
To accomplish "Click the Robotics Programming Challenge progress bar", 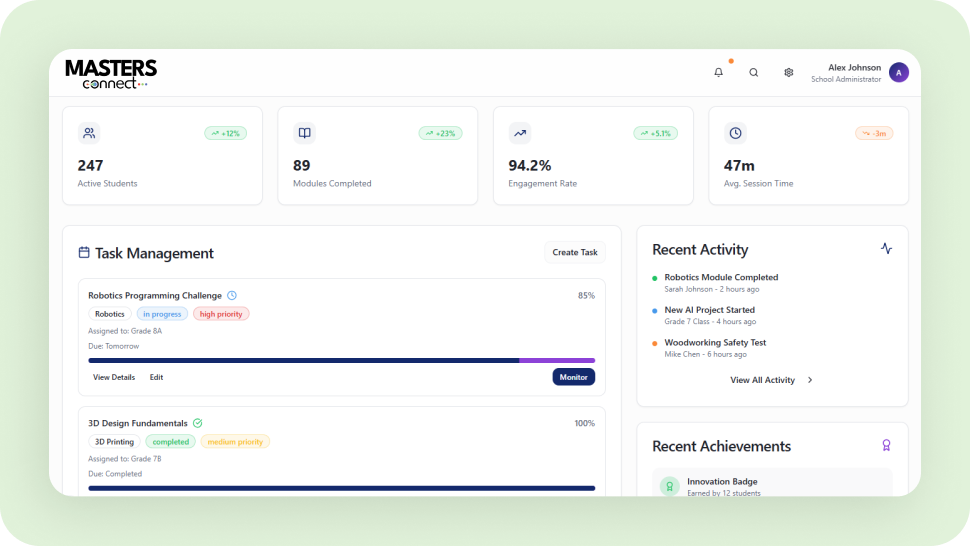I will coord(341,360).
